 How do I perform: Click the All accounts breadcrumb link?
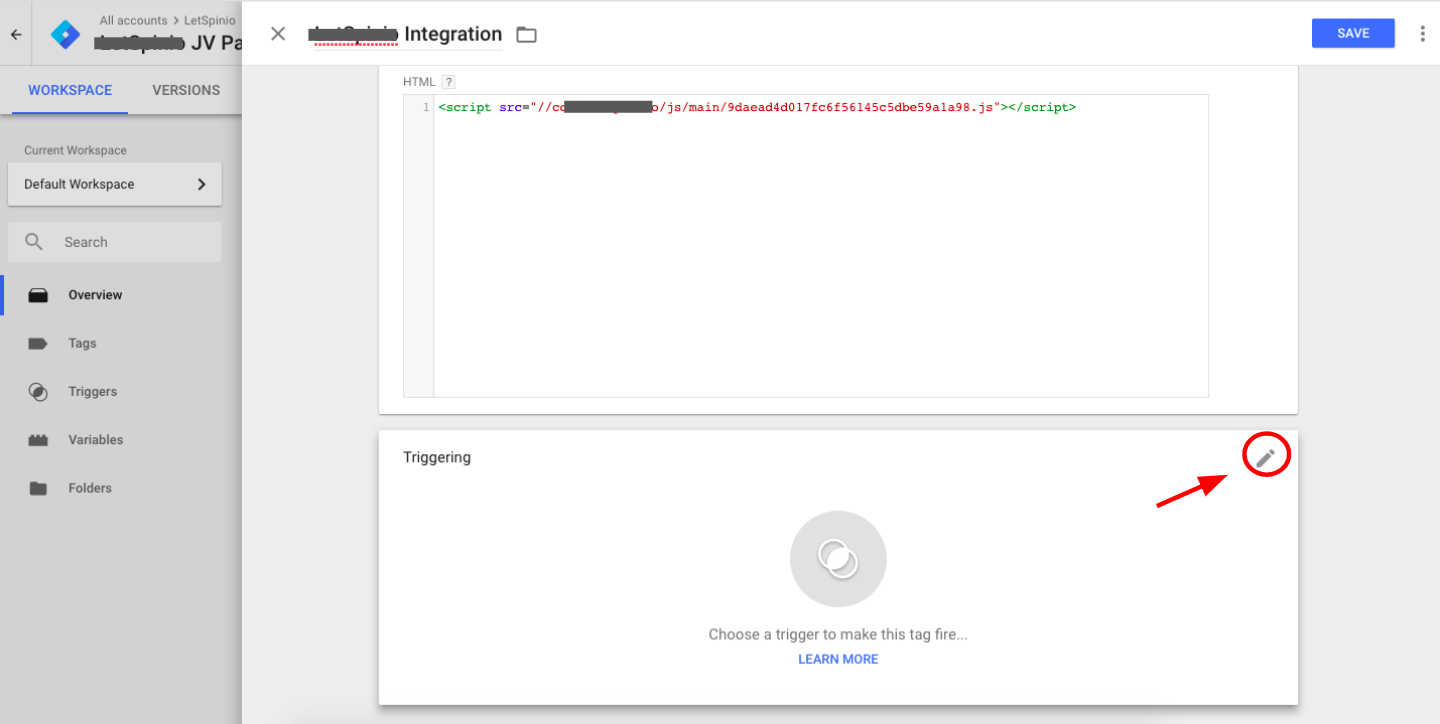tap(135, 20)
